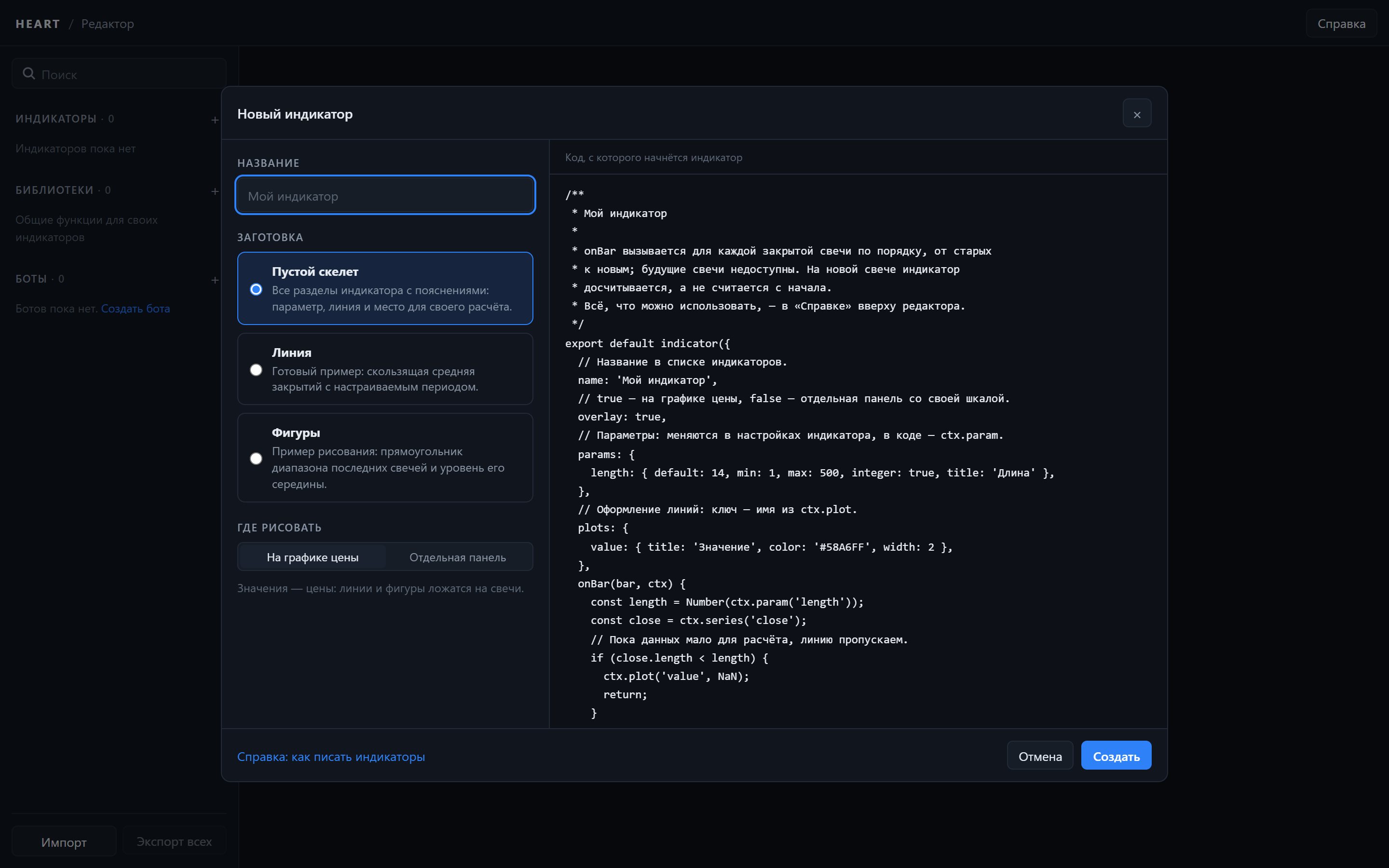The height and width of the screenshot is (868, 1389).
Task: Click code line "const close = ctx.series('close');"
Action: click(x=698, y=621)
